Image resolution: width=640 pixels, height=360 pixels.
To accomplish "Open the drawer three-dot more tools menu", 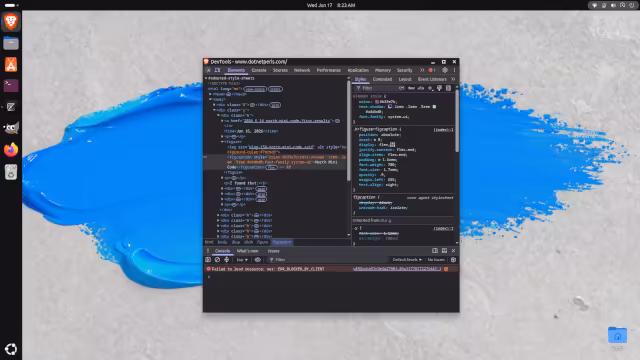I will (x=208, y=251).
